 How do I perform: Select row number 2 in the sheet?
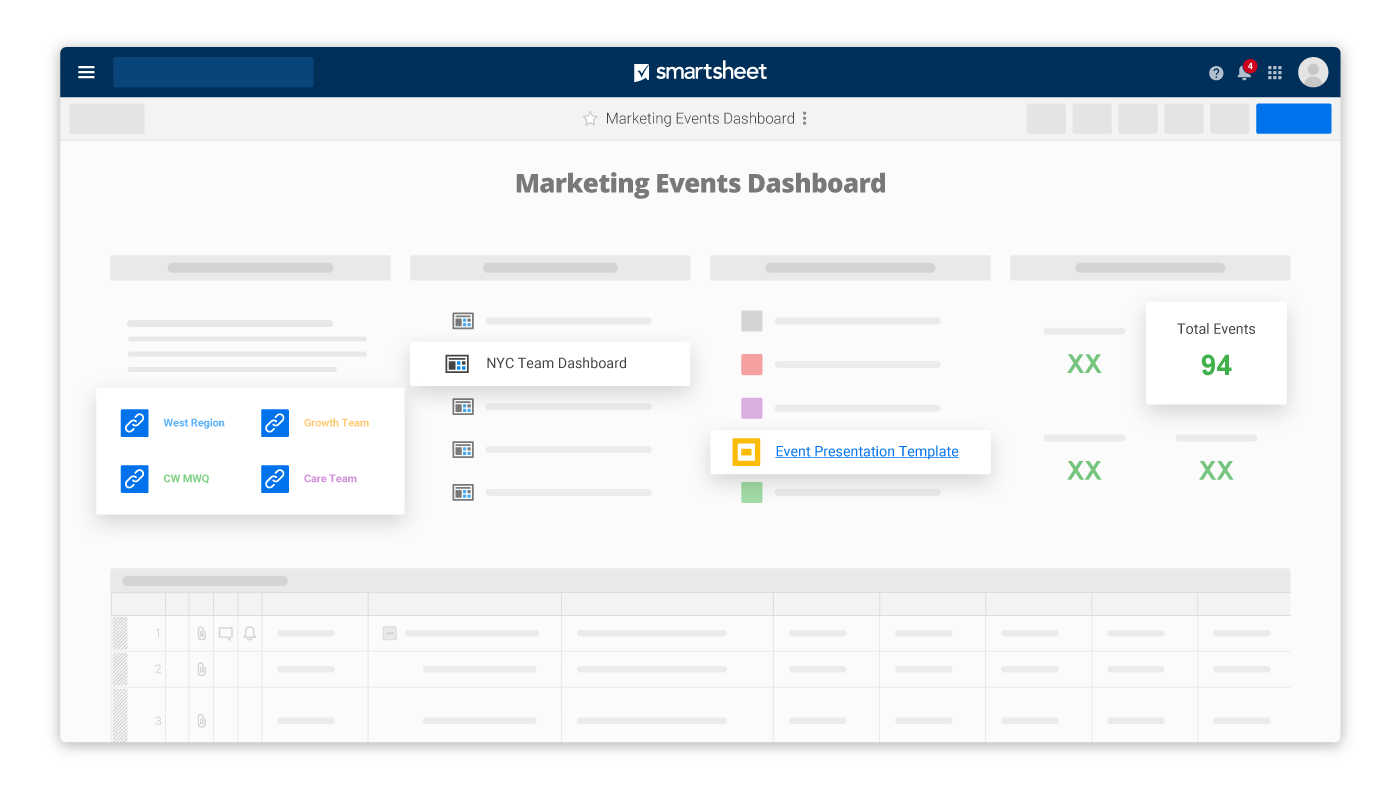[x=158, y=669]
